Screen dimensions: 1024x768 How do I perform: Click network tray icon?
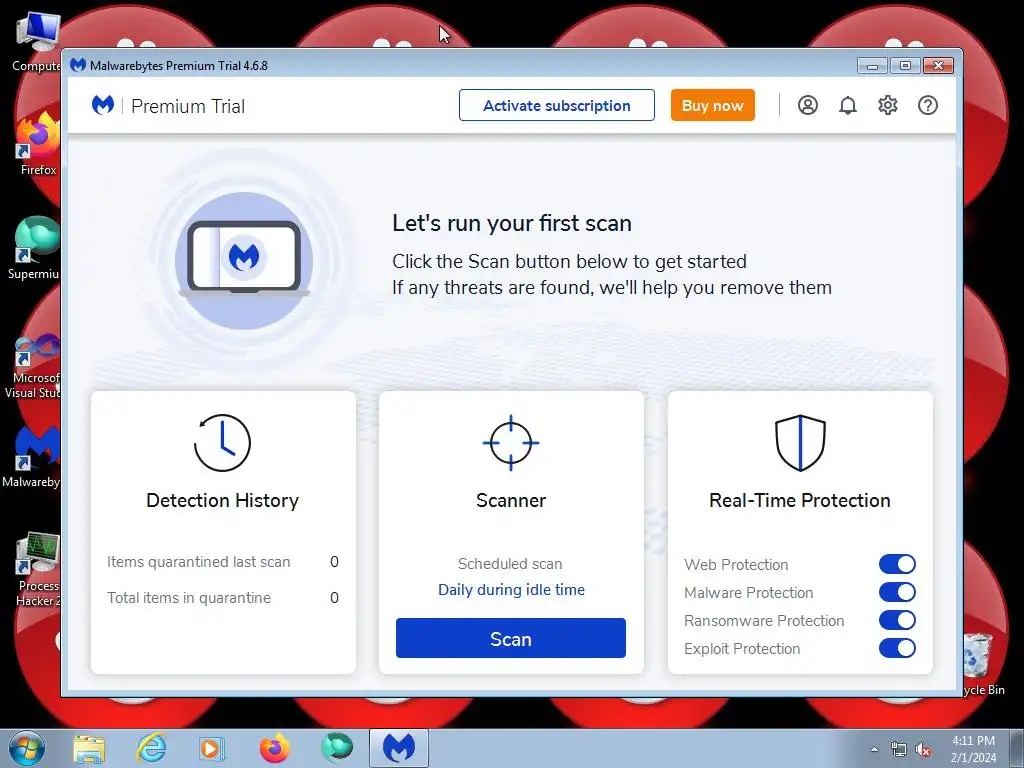899,749
